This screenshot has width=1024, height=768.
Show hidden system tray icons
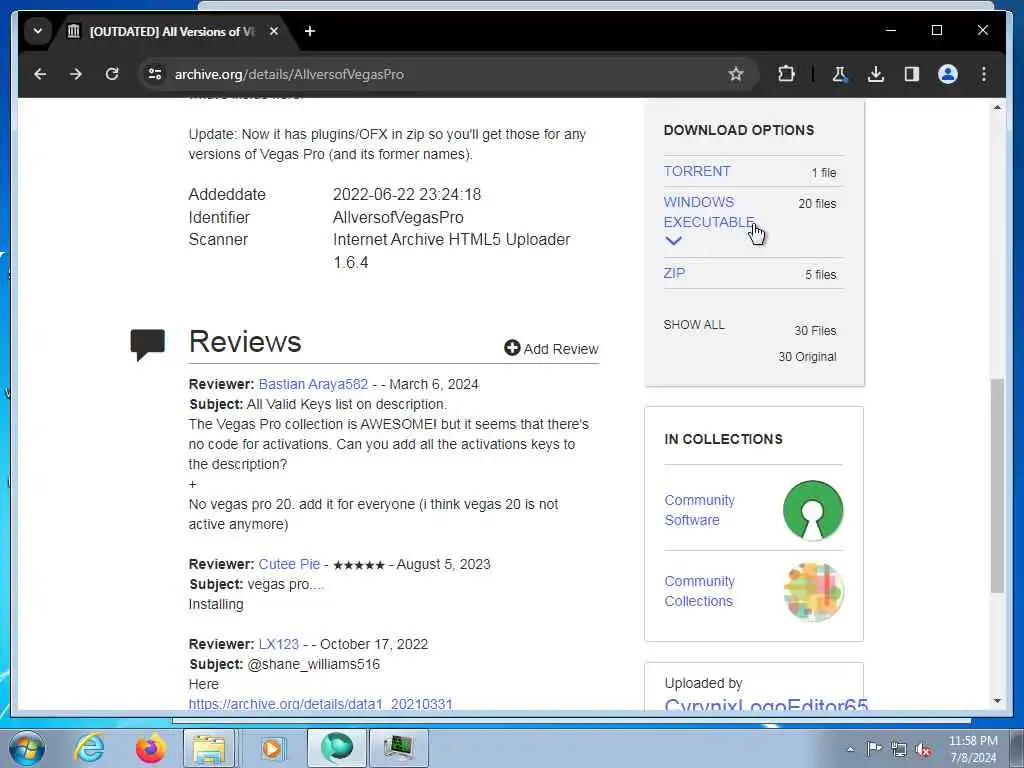pos(850,749)
